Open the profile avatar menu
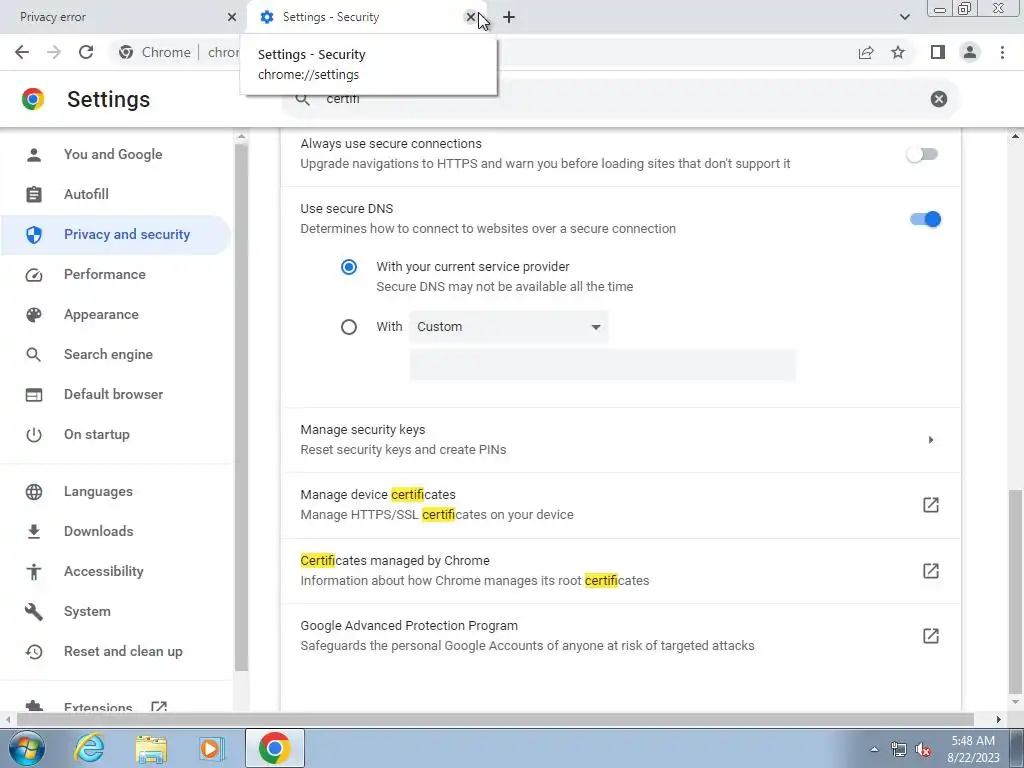Image resolution: width=1024 pixels, height=768 pixels. click(970, 52)
